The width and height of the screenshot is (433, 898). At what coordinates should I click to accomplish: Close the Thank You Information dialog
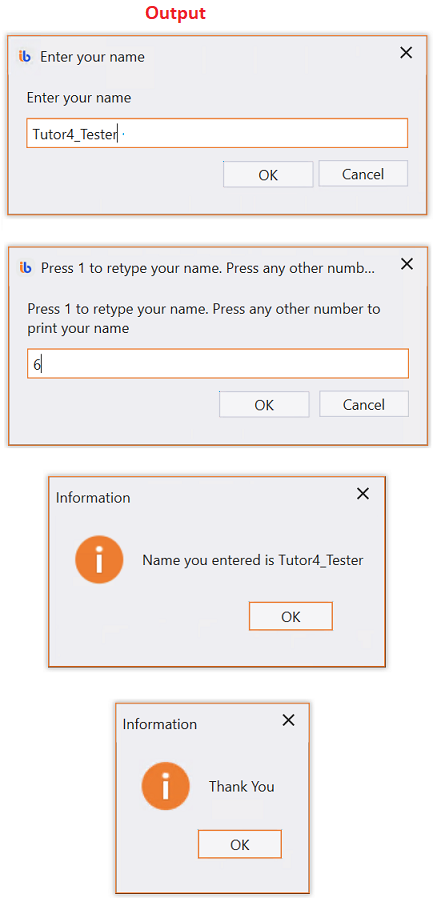(x=289, y=720)
